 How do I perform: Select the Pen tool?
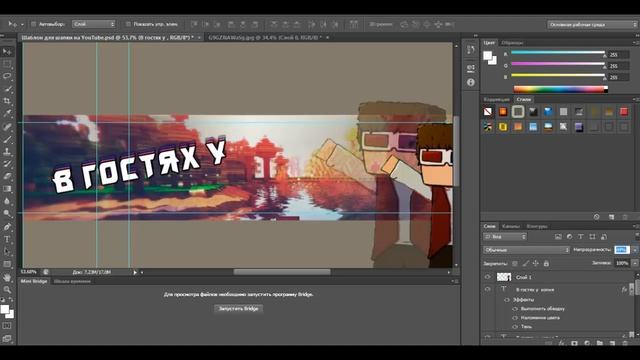tap(7, 227)
